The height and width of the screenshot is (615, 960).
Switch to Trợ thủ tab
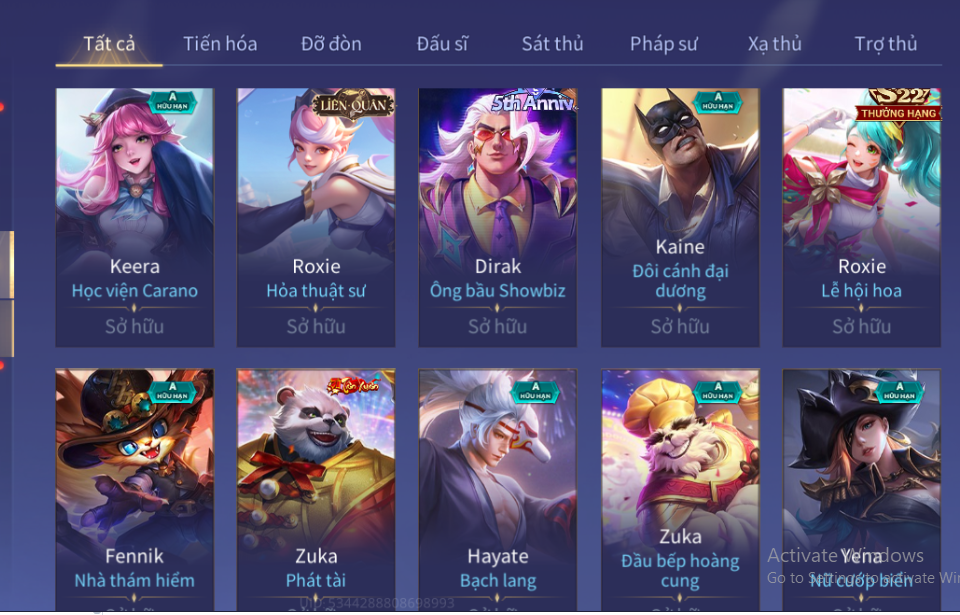885,43
